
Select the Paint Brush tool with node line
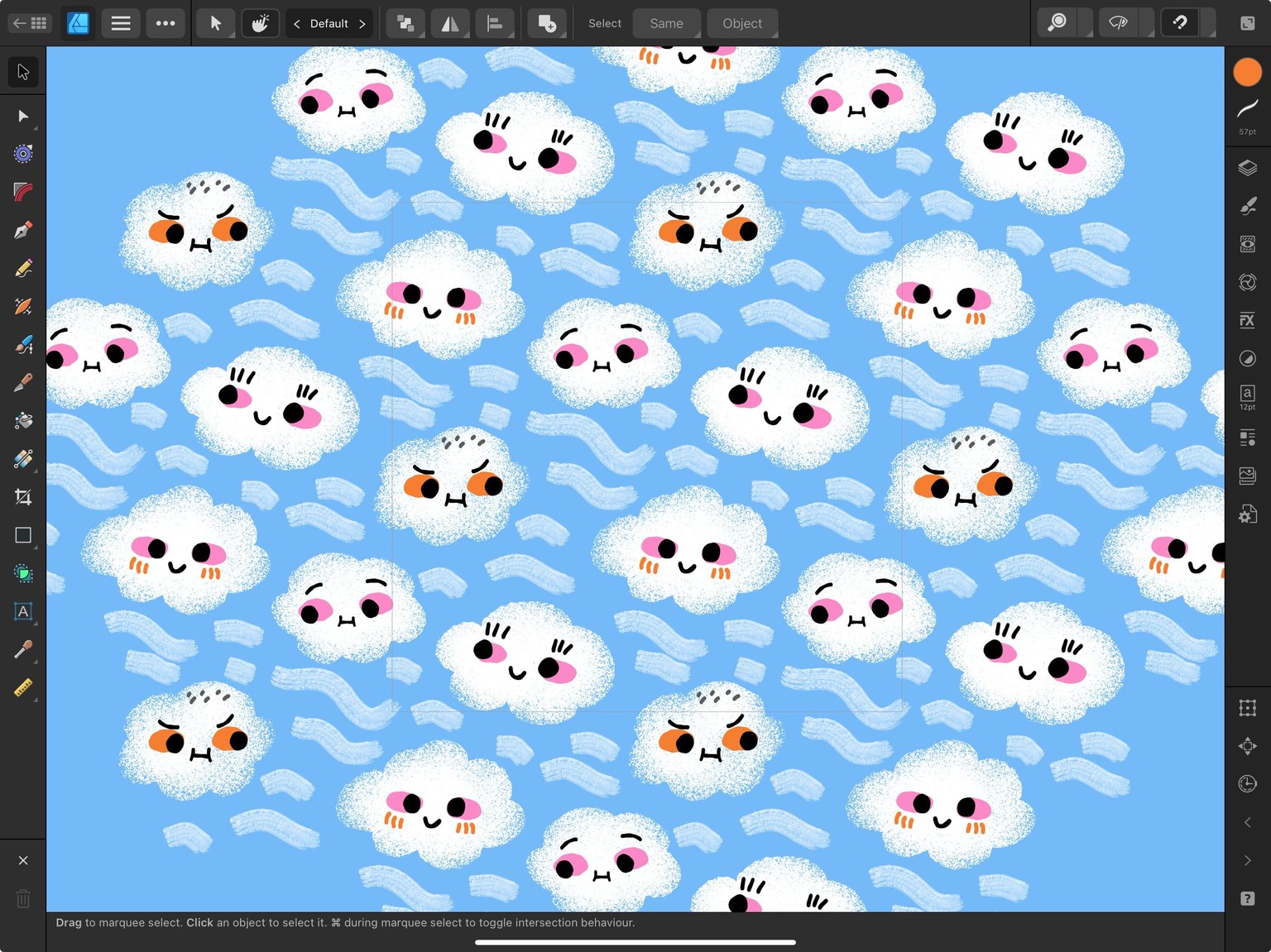[x=23, y=344]
